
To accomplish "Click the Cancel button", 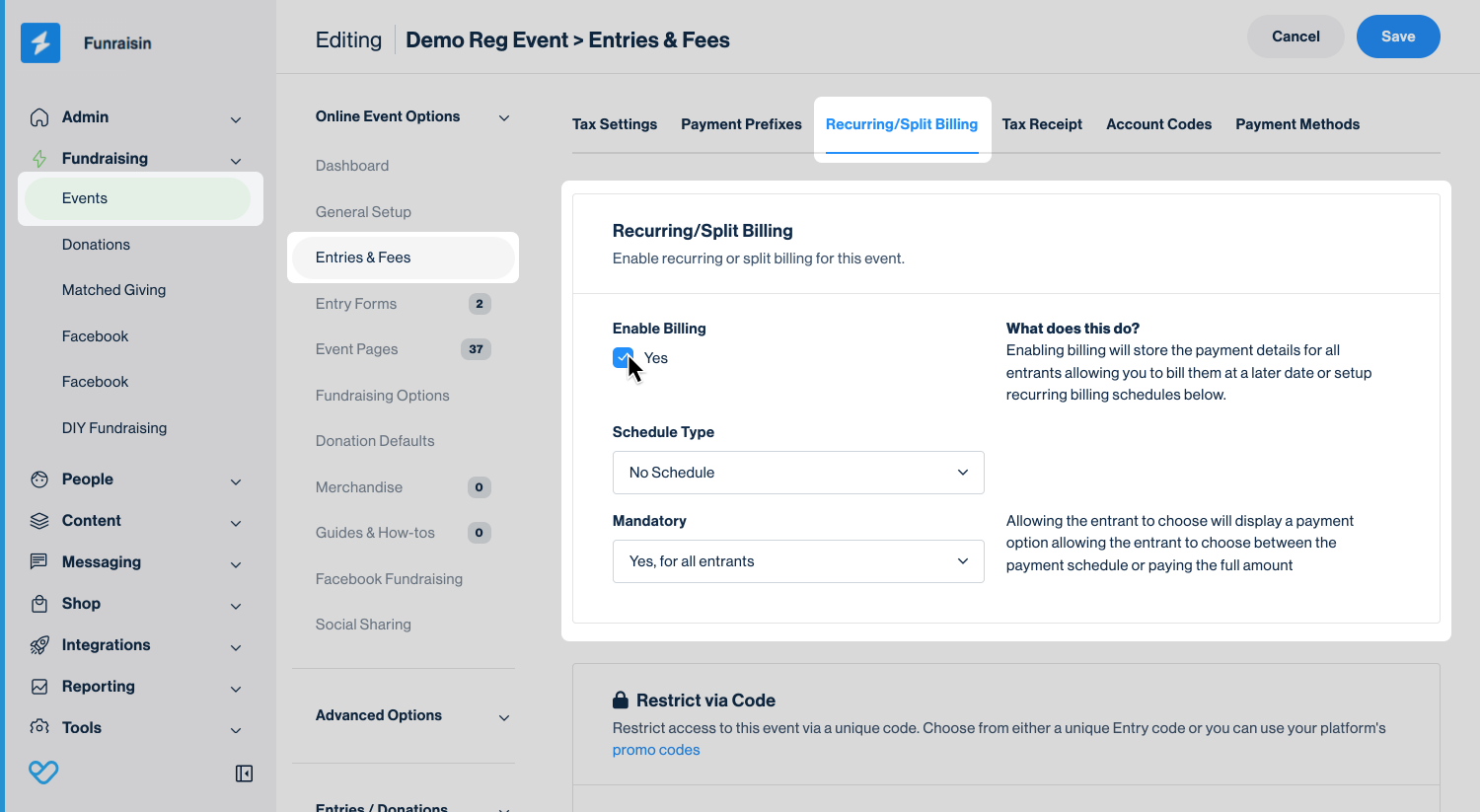I will [1295, 37].
